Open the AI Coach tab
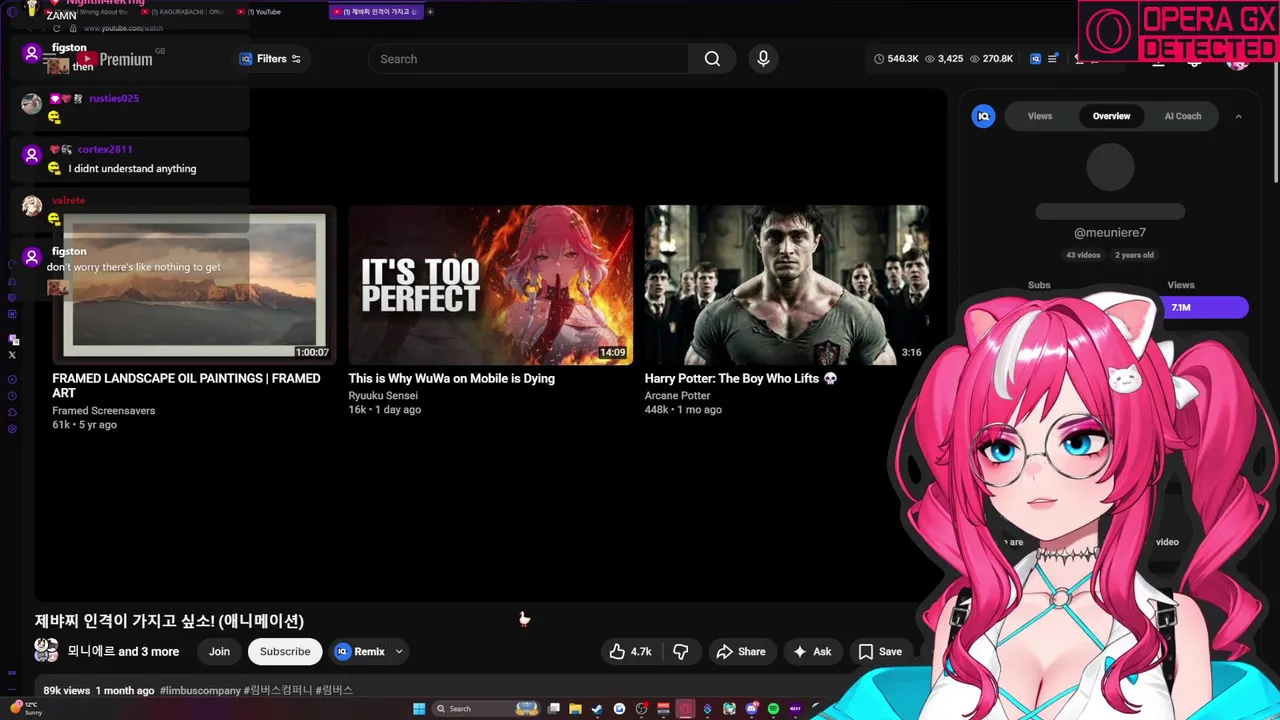 [x=1182, y=116]
